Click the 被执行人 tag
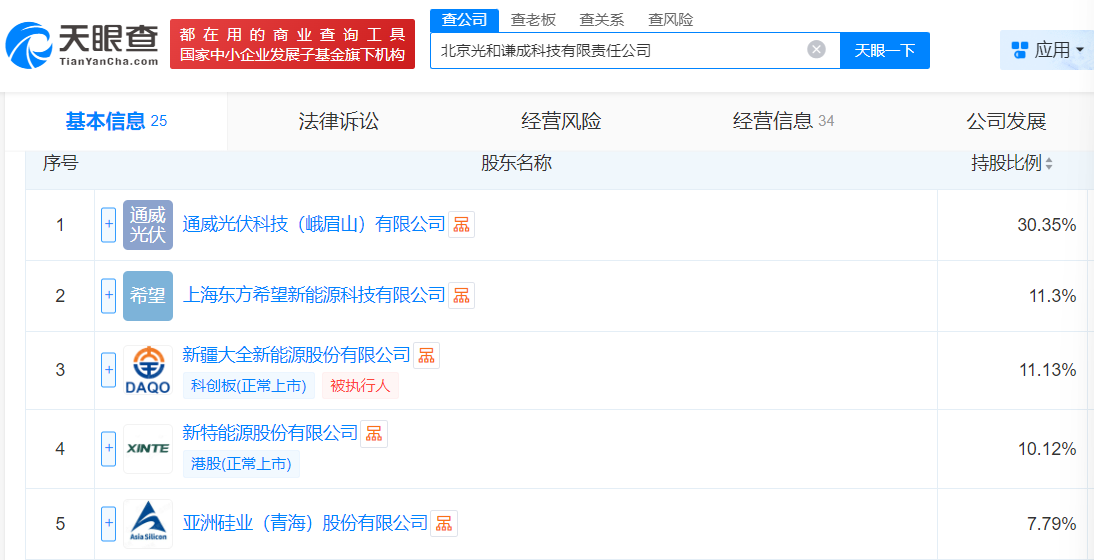Viewport: 1094px width, 560px height. pos(360,386)
